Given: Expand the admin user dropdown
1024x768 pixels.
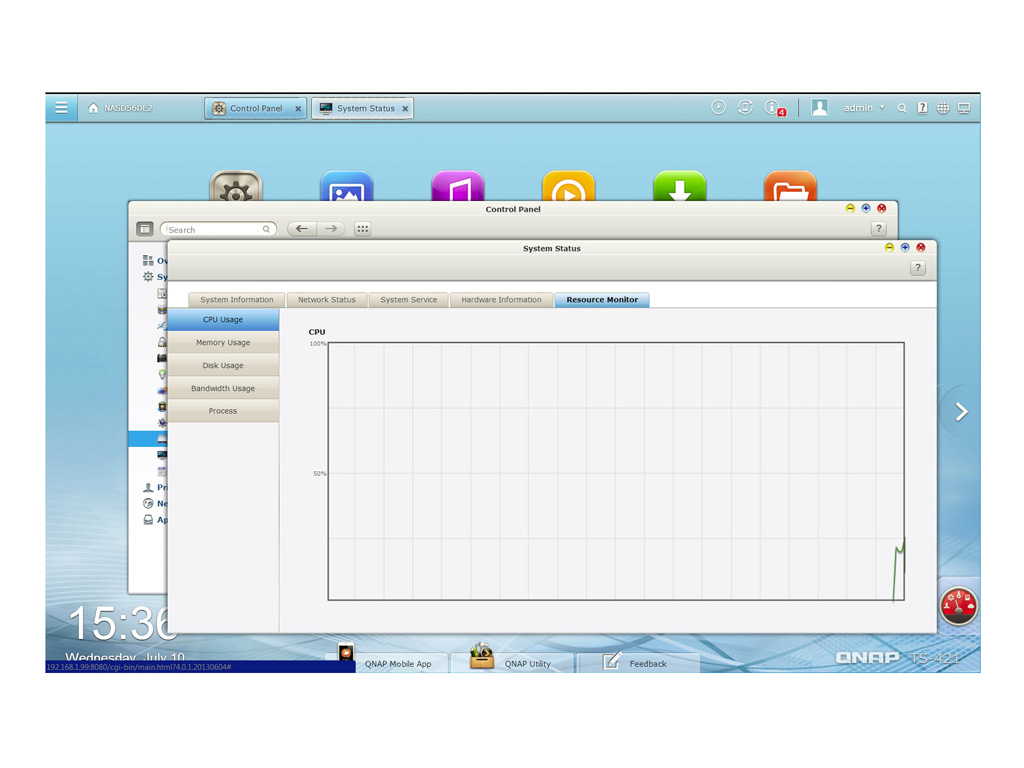Looking at the screenshot, I should coord(863,108).
